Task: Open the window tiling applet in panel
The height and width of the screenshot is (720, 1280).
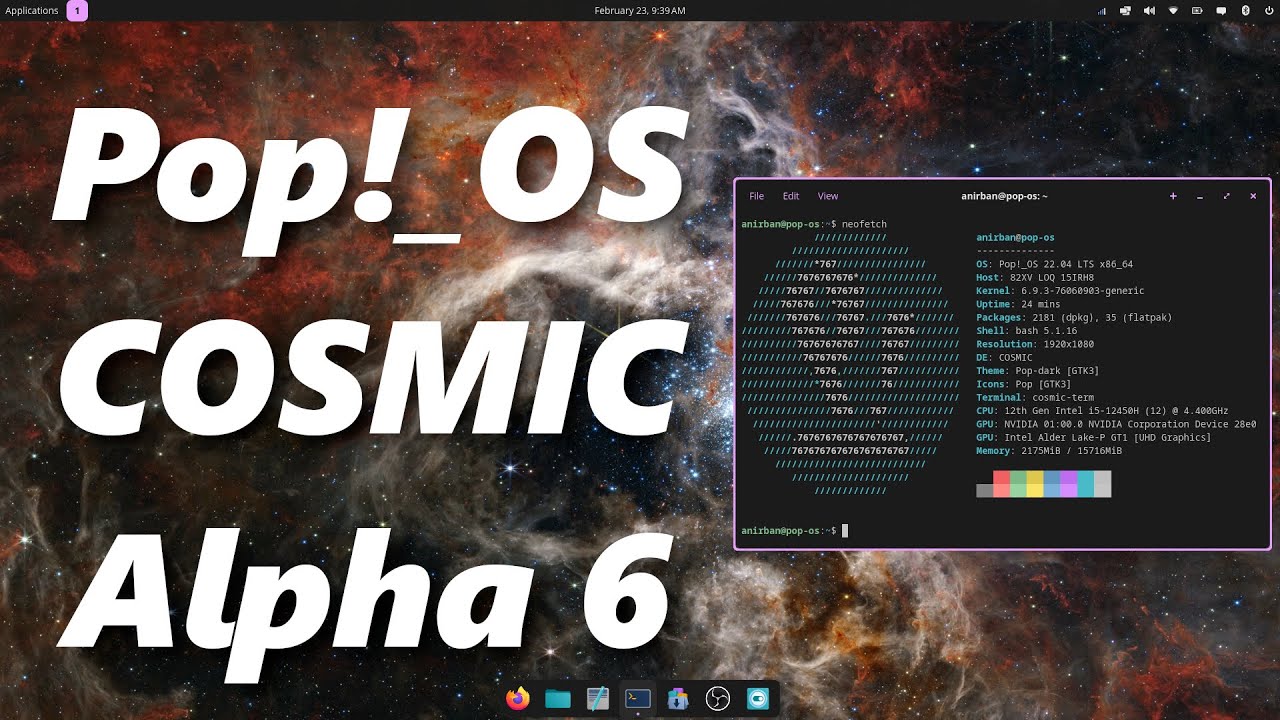Action: coord(1125,11)
